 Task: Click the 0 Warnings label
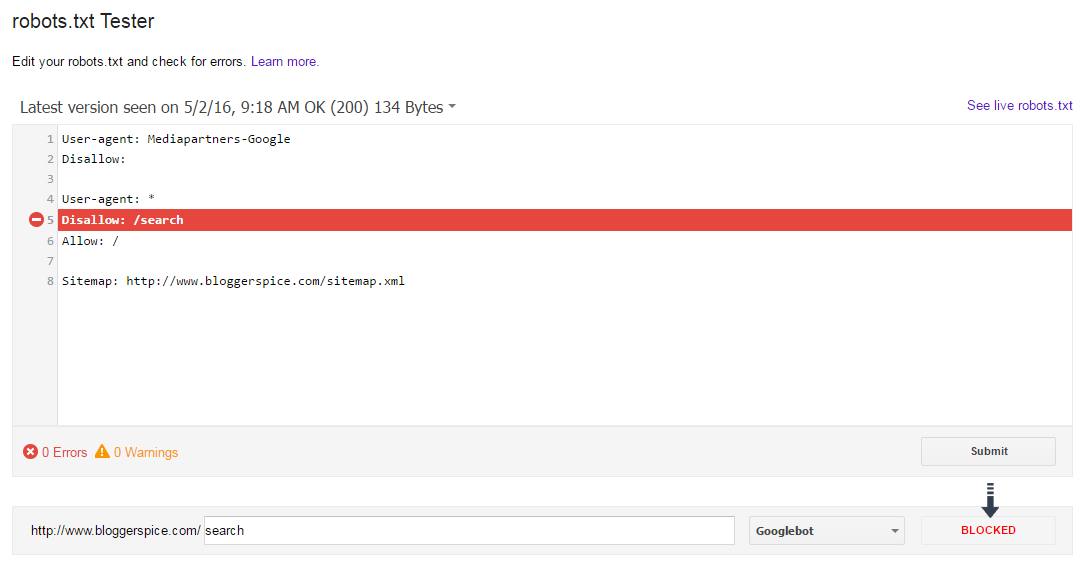pyautogui.click(x=146, y=452)
